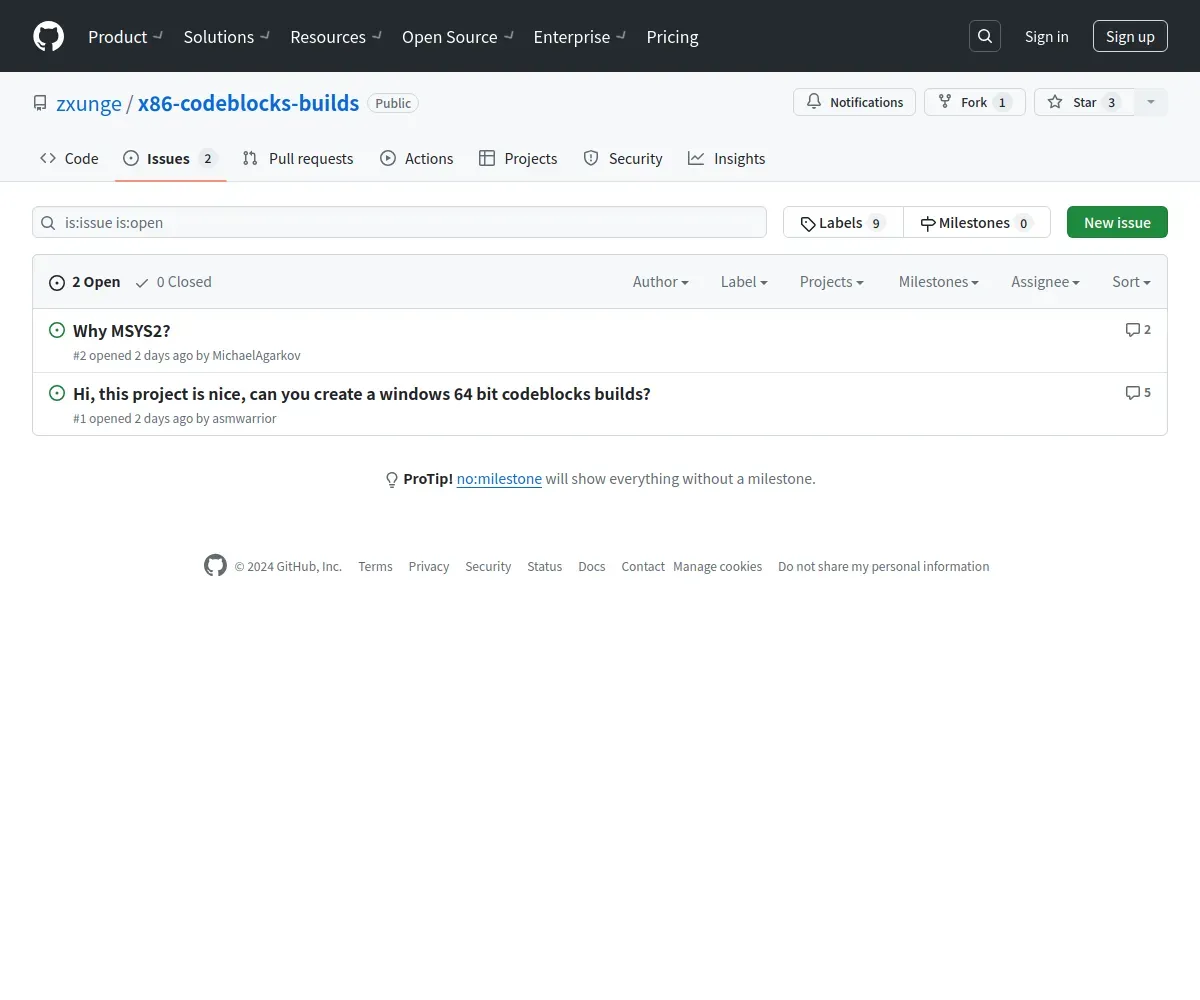Switch to the Code tab

[x=69, y=158]
